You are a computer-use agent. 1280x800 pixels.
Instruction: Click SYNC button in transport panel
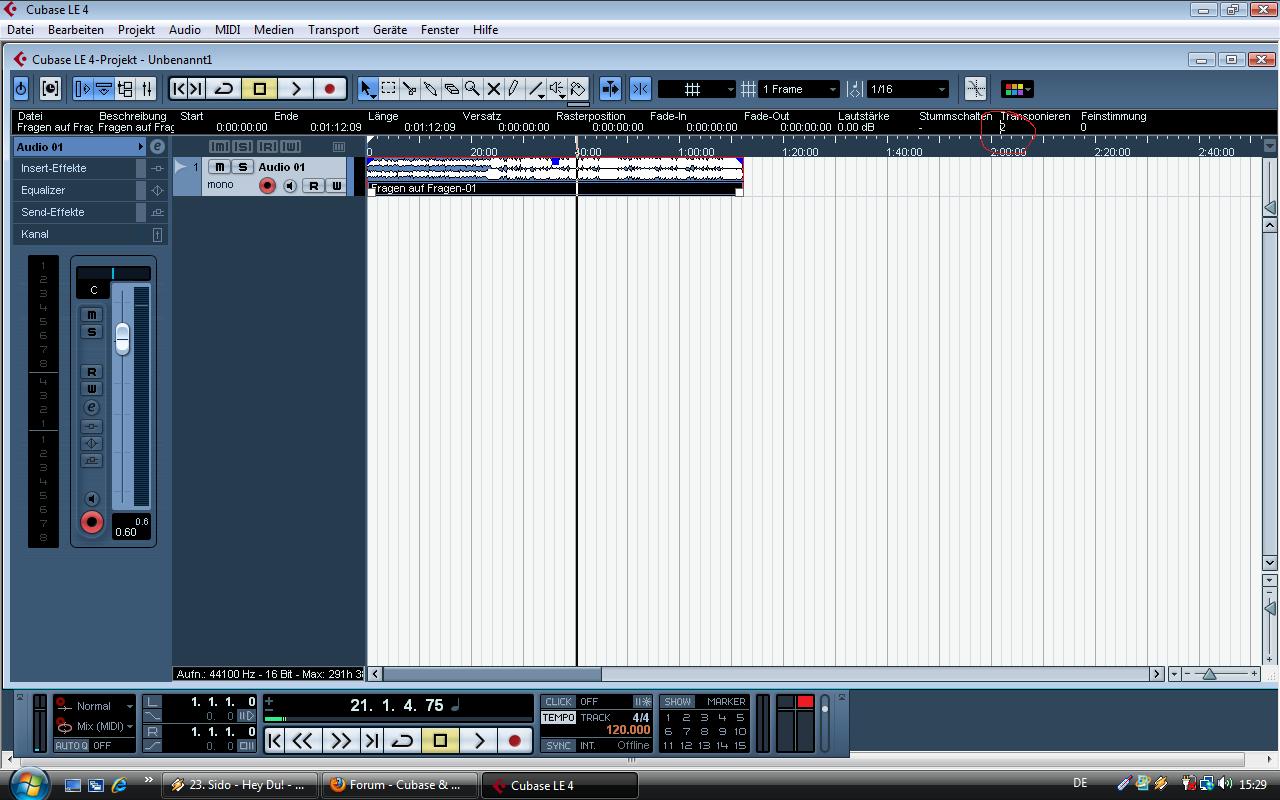[x=558, y=745]
